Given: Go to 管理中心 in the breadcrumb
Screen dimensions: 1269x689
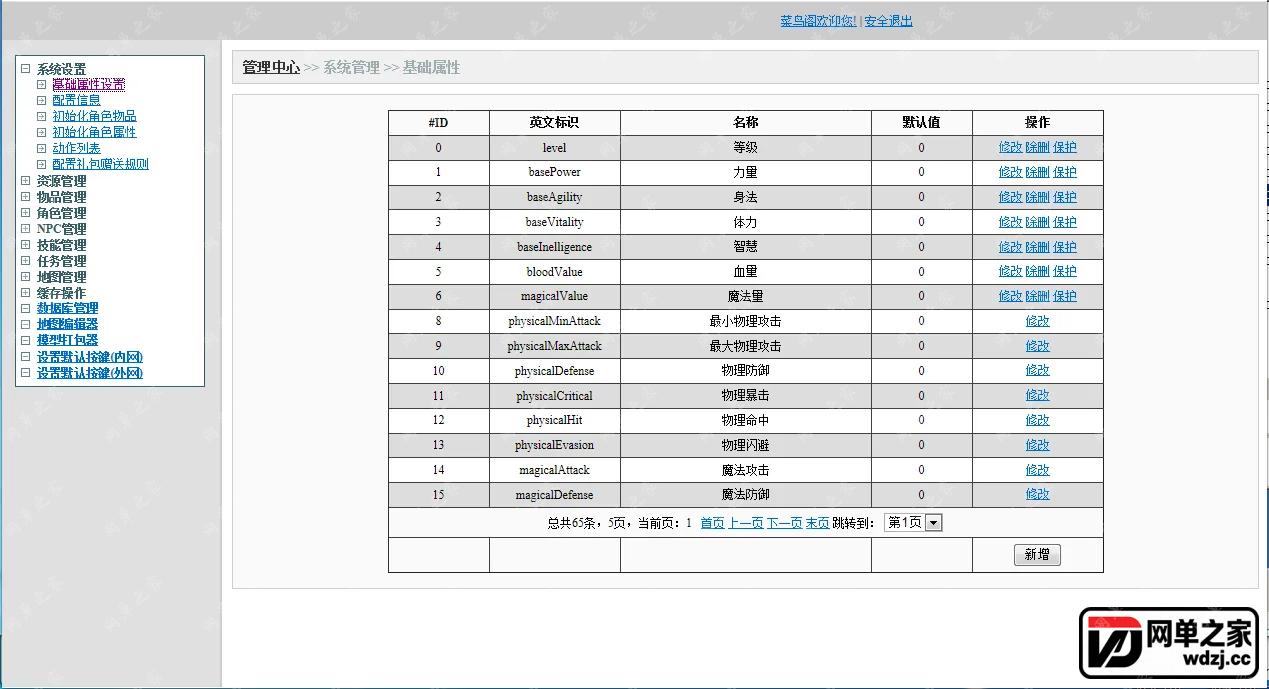Looking at the screenshot, I should click(271, 68).
